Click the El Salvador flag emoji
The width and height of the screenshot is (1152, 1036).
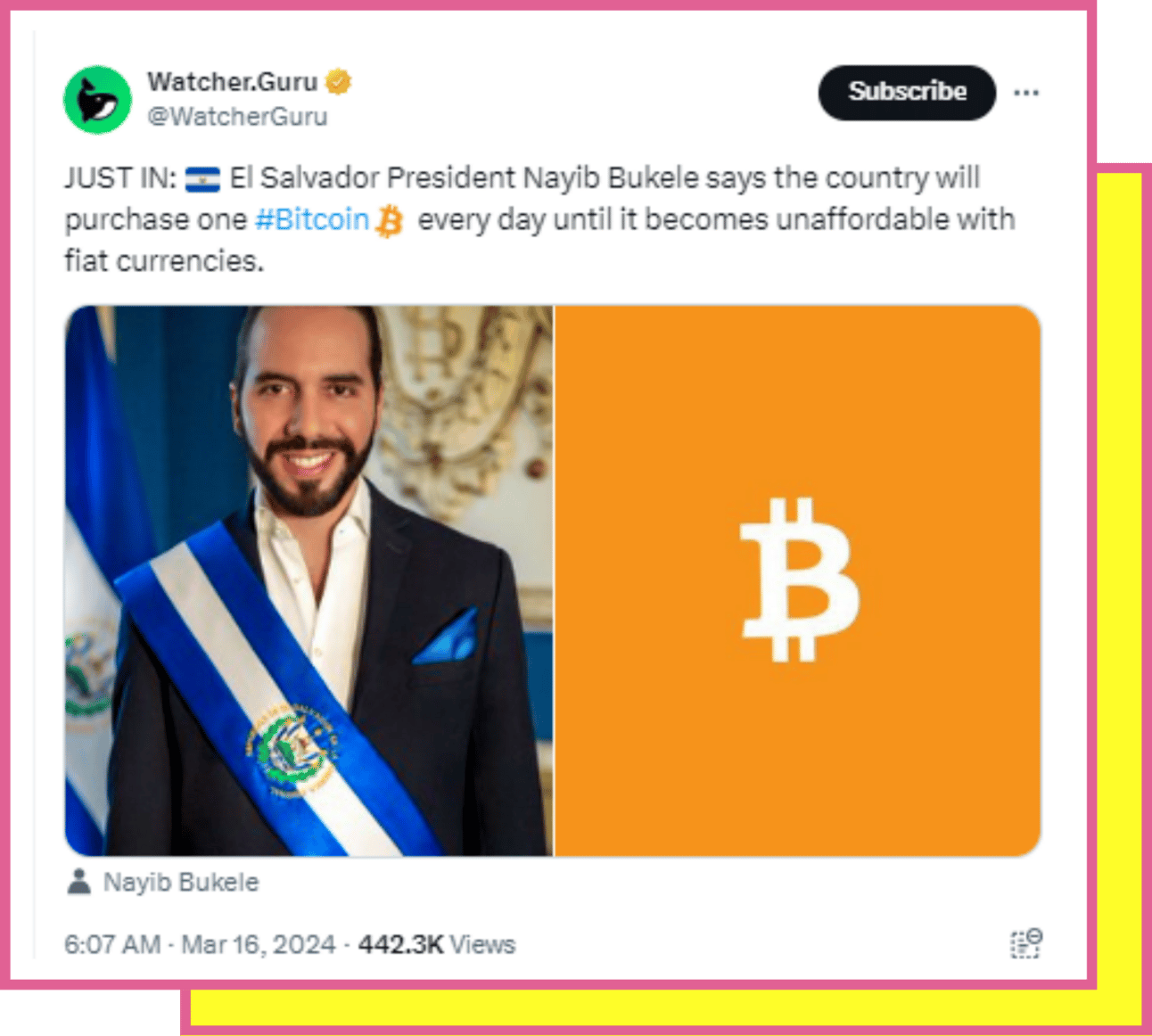tap(202, 179)
